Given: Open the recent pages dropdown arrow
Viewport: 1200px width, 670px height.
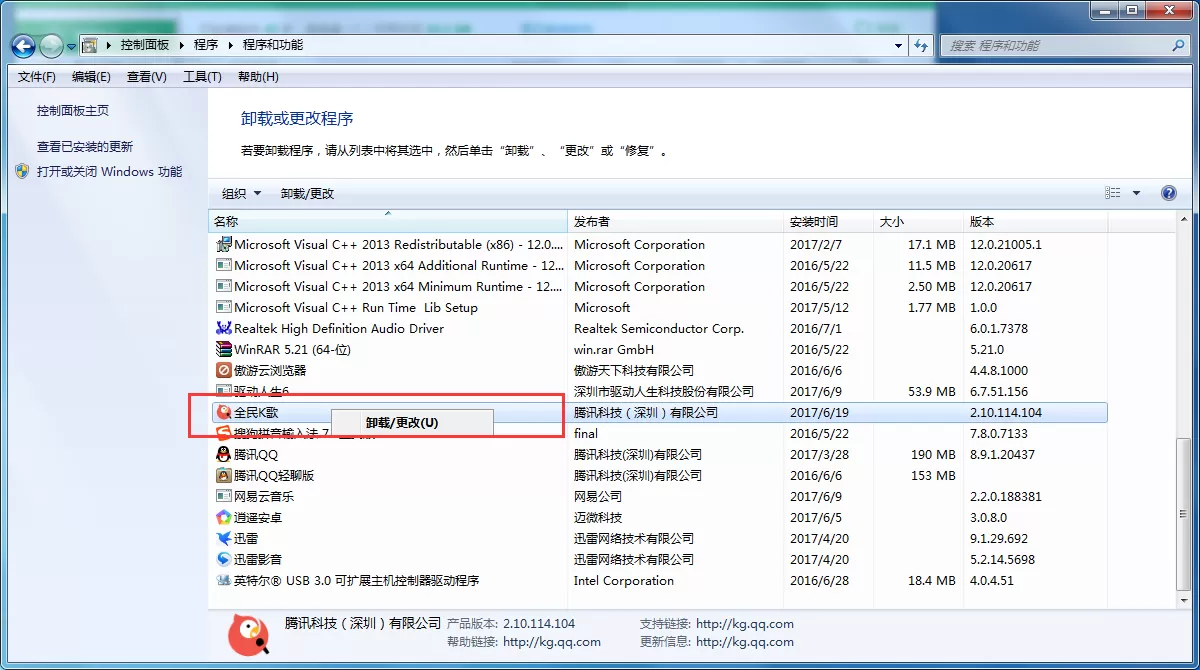Looking at the screenshot, I should (72, 46).
